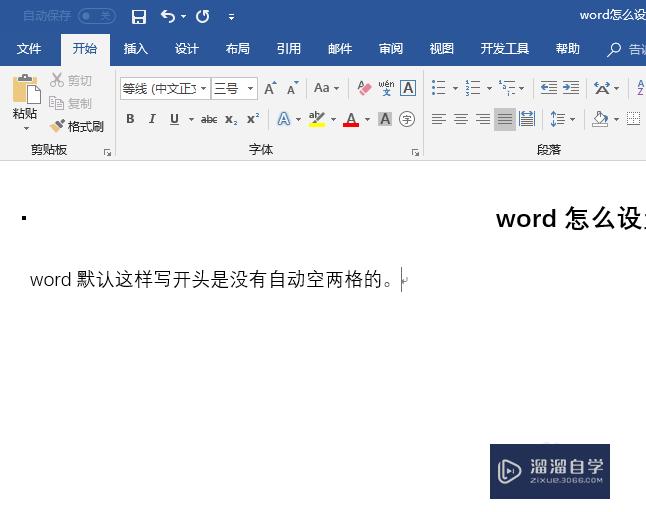646x512 pixels.
Task: Click Enclose Characters circled 字 icon
Action: click(x=407, y=119)
